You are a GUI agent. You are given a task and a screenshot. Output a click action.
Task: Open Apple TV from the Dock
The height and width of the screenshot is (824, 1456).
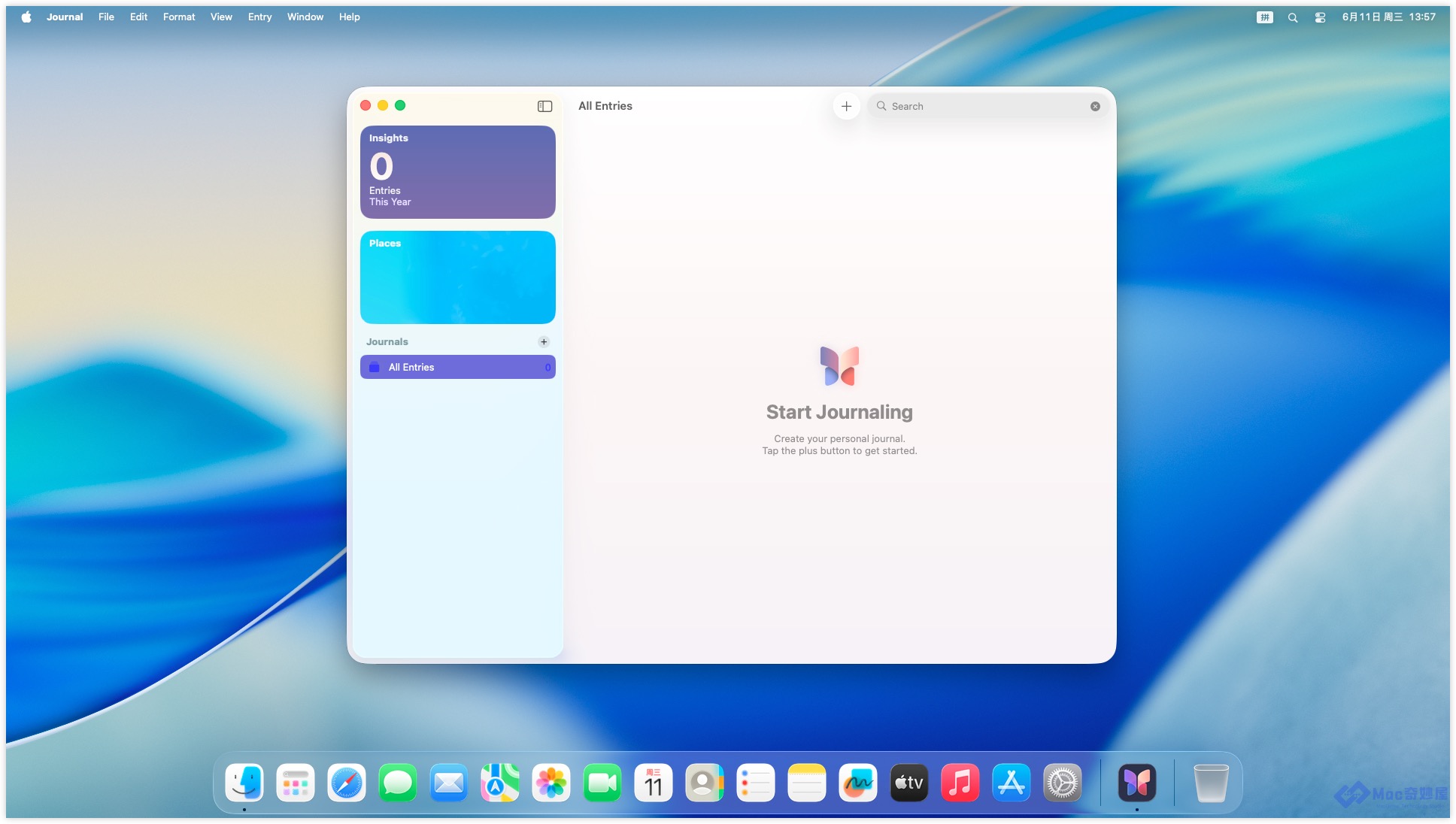pos(909,783)
